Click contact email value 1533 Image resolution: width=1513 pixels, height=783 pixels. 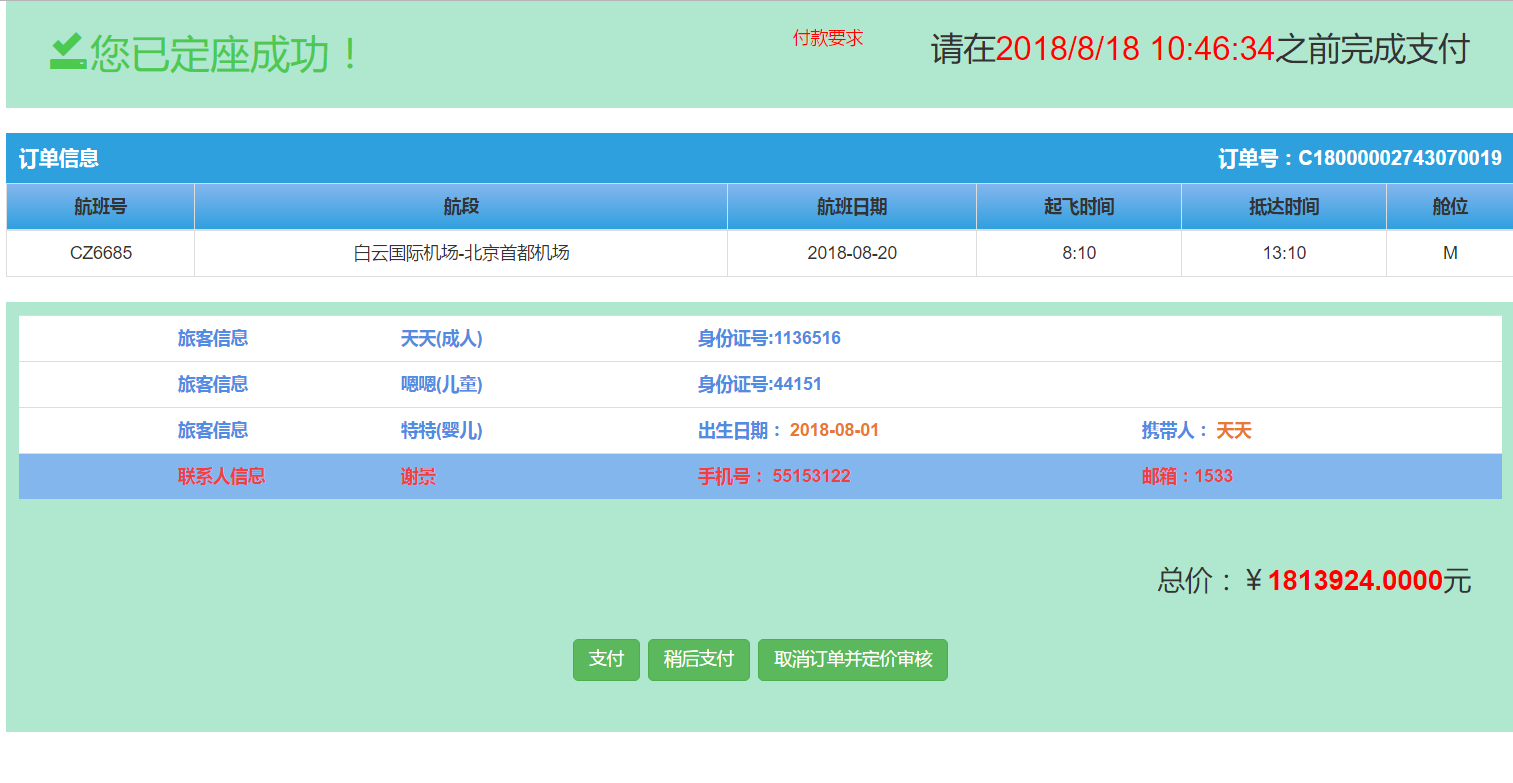(1213, 476)
